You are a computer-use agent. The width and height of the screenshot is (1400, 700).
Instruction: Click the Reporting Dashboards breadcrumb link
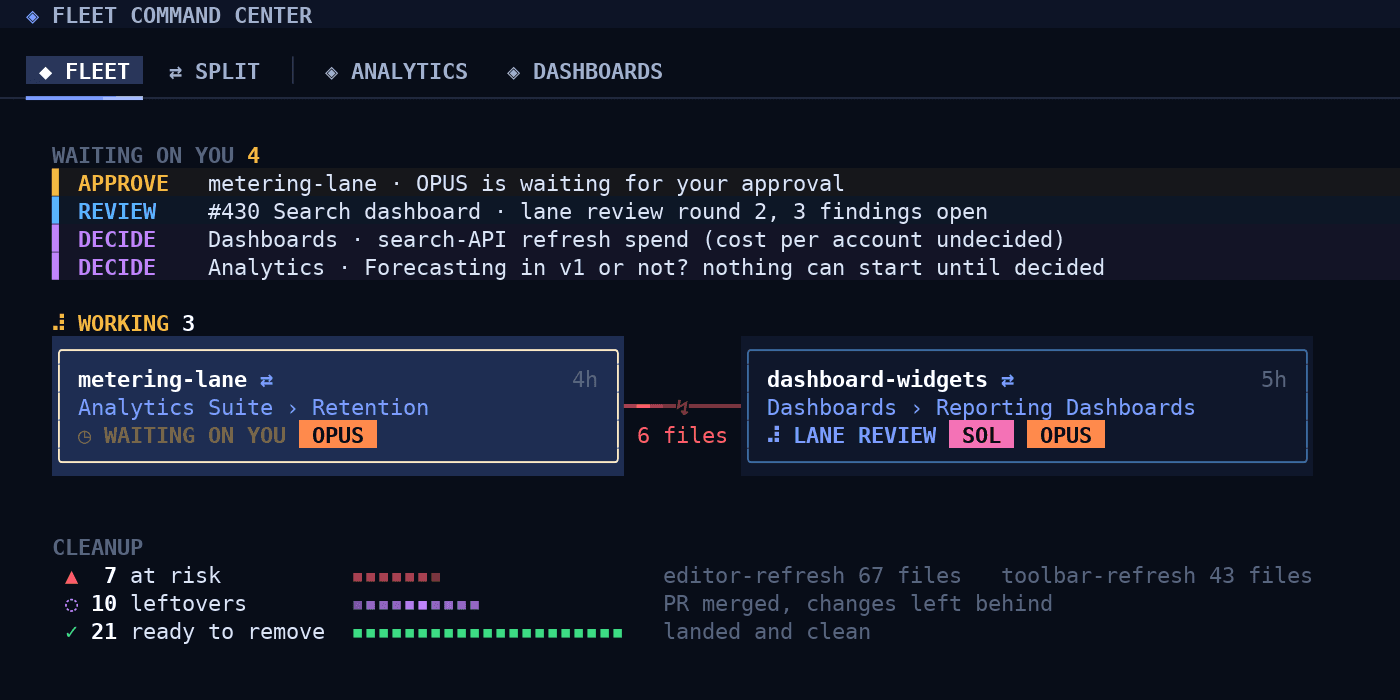tap(1066, 408)
